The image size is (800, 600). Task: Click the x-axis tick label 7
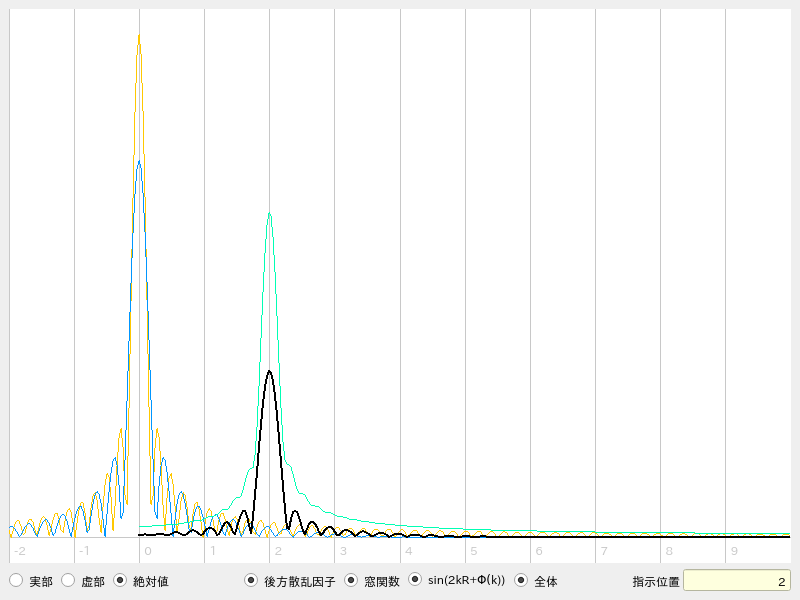pos(603,551)
